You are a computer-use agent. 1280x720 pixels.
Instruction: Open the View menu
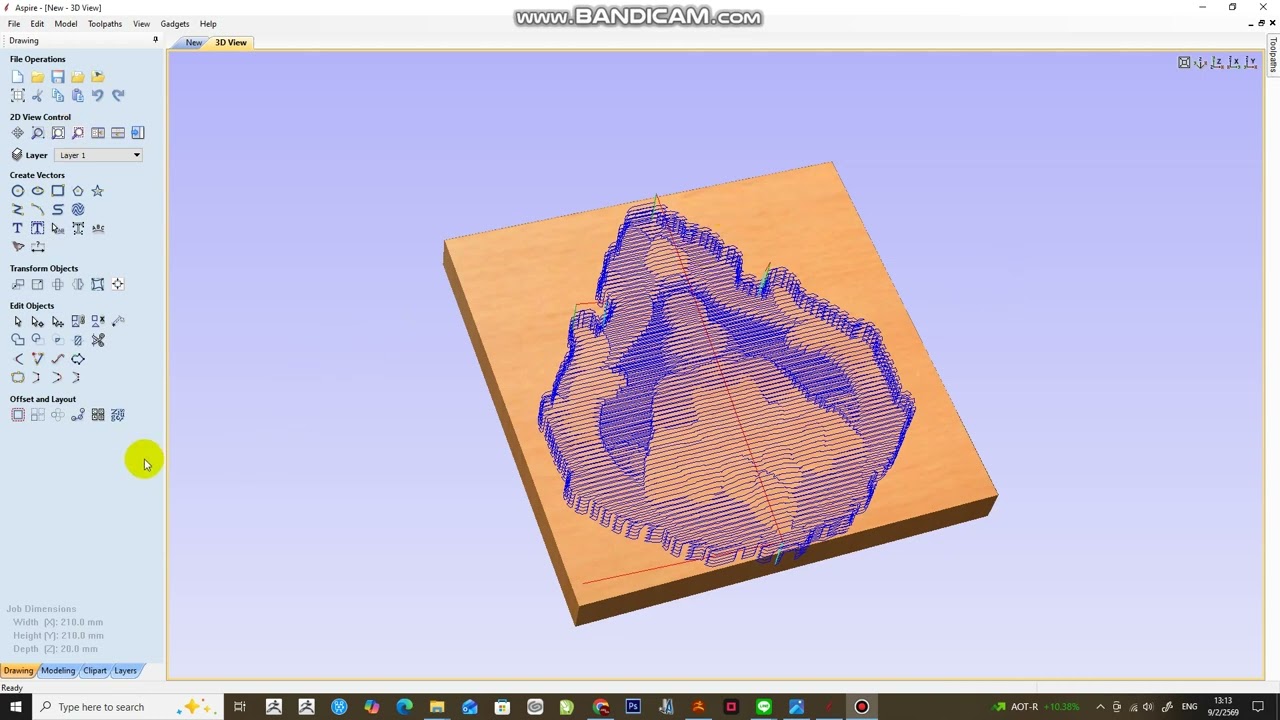point(142,24)
